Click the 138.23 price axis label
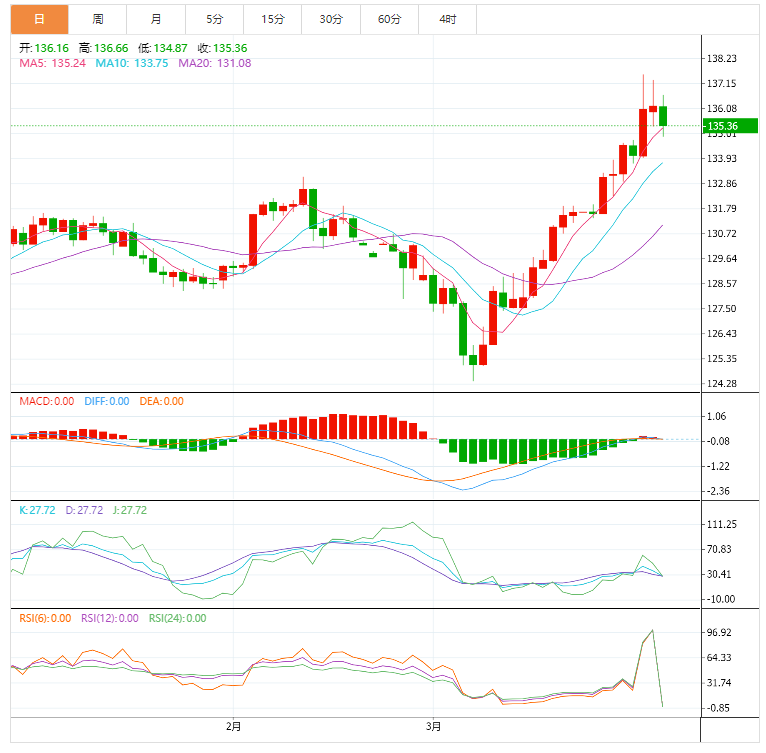Image resolution: width=766 pixels, height=753 pixels. pyautogui.click(x=722, y=59)
